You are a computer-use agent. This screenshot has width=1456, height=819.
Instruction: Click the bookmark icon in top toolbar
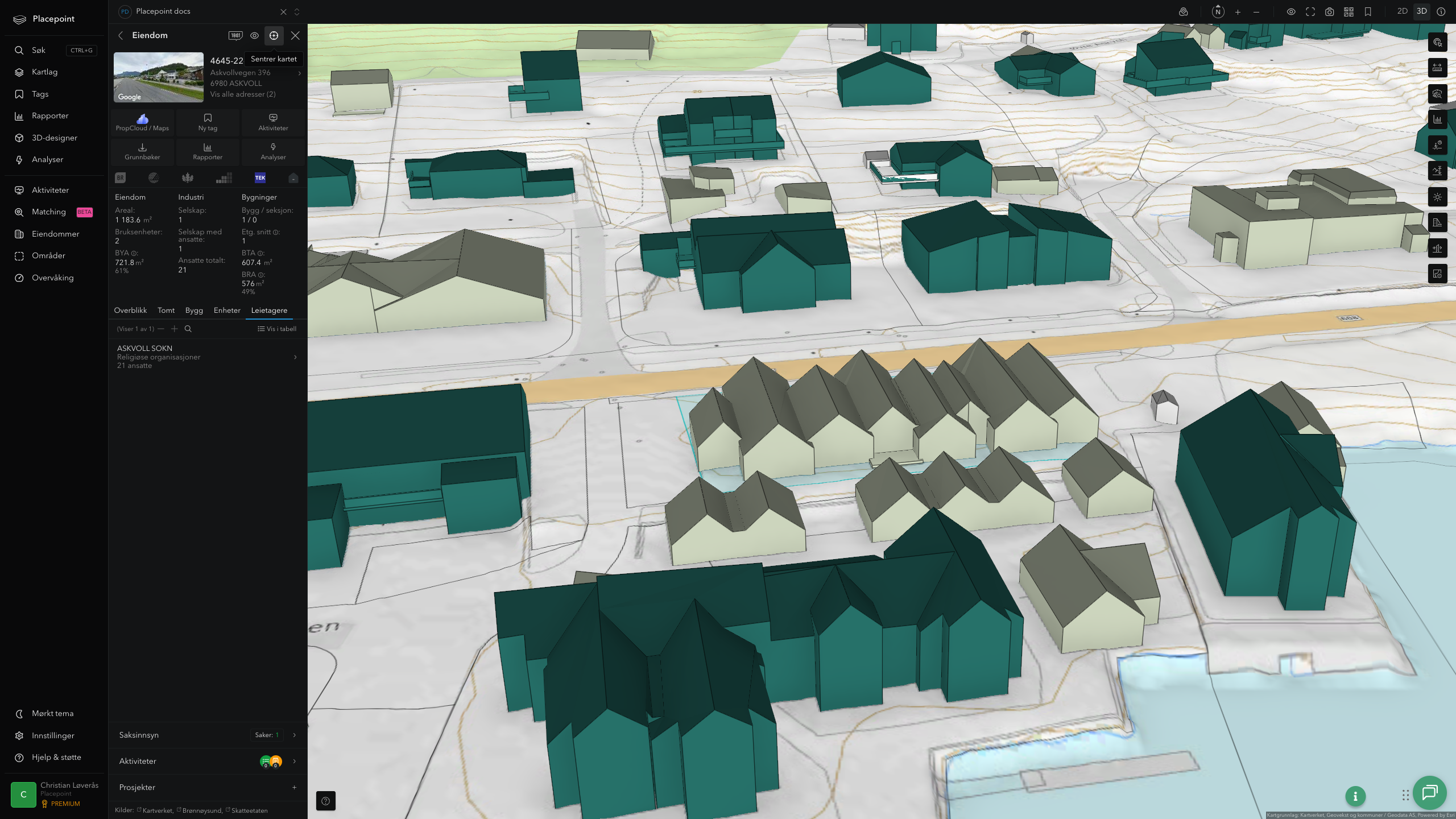point(1368,12)
